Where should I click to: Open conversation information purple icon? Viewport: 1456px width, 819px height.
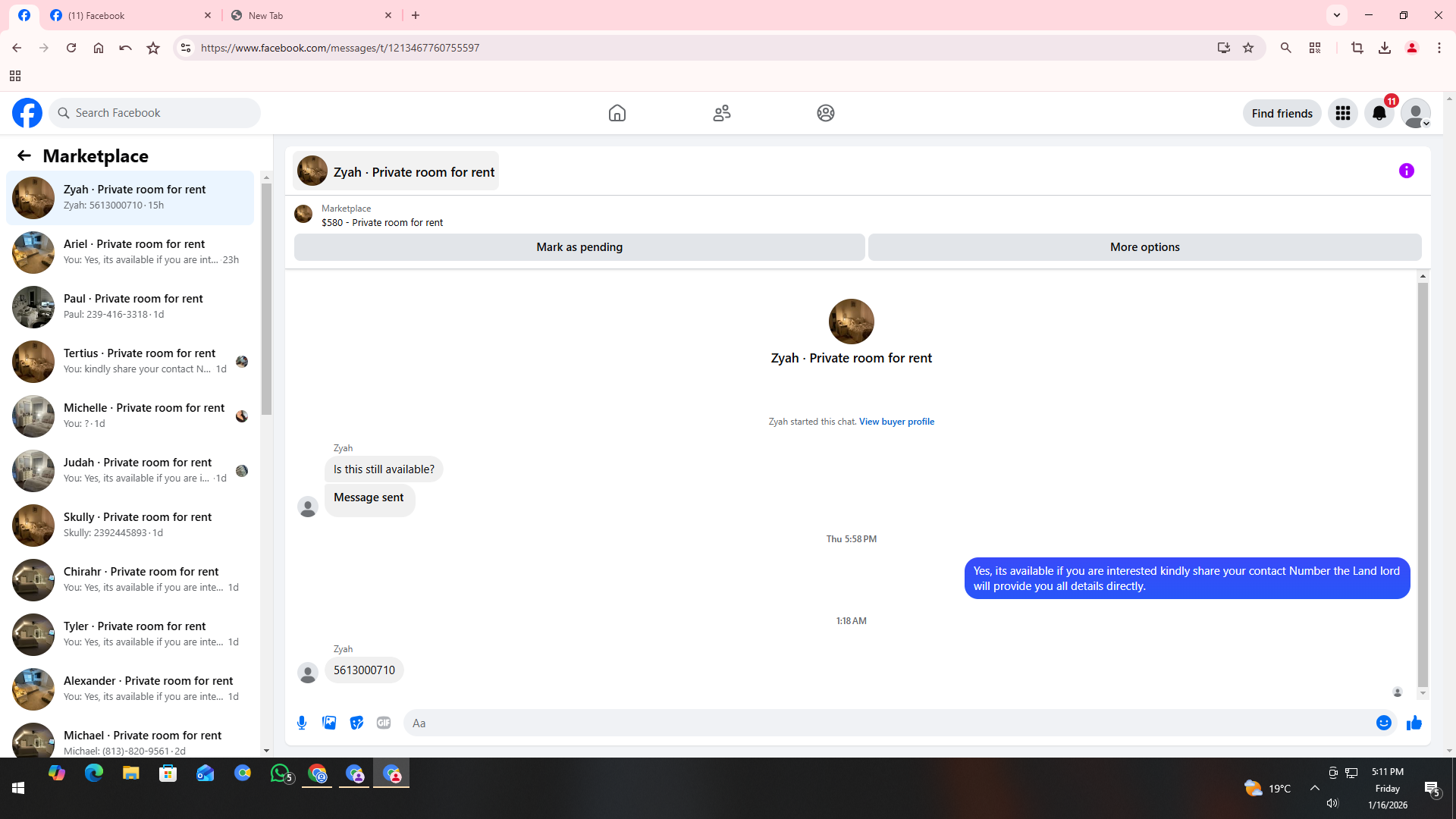(1406, 171)
